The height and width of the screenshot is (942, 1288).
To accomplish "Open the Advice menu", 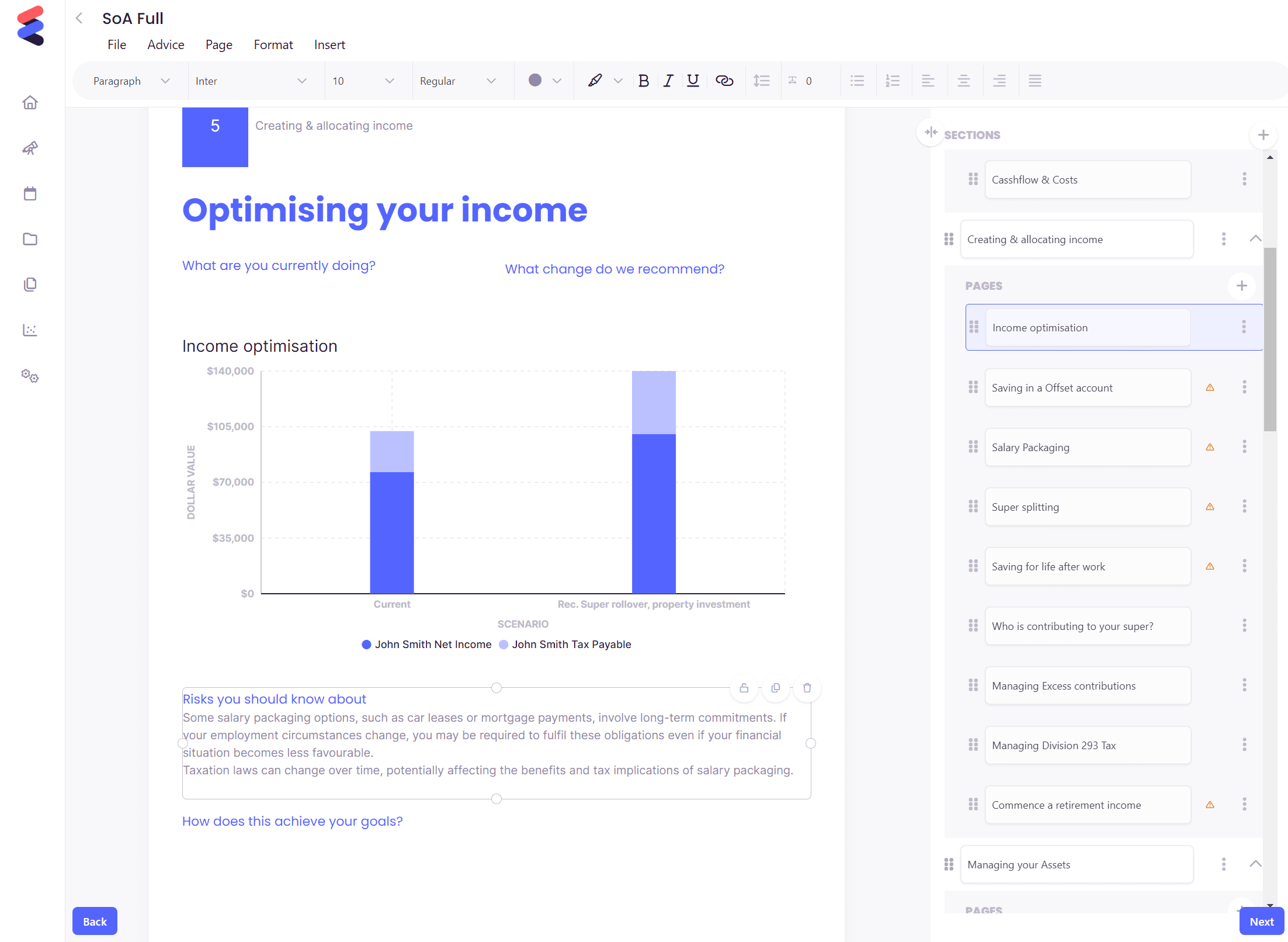I will [x=165, y=44].
